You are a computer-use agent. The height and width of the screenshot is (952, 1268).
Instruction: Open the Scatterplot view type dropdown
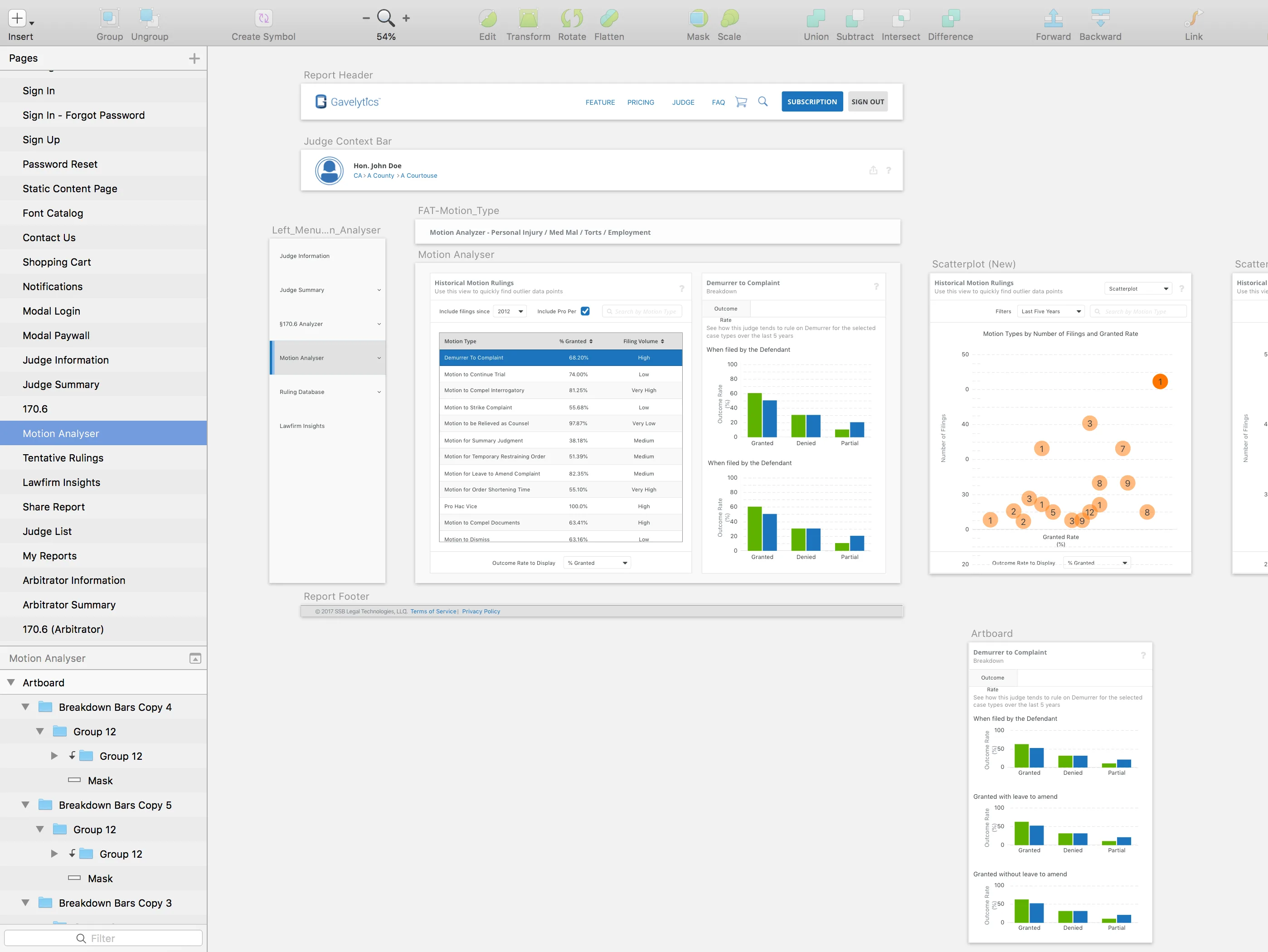[x=1138, y=289]
